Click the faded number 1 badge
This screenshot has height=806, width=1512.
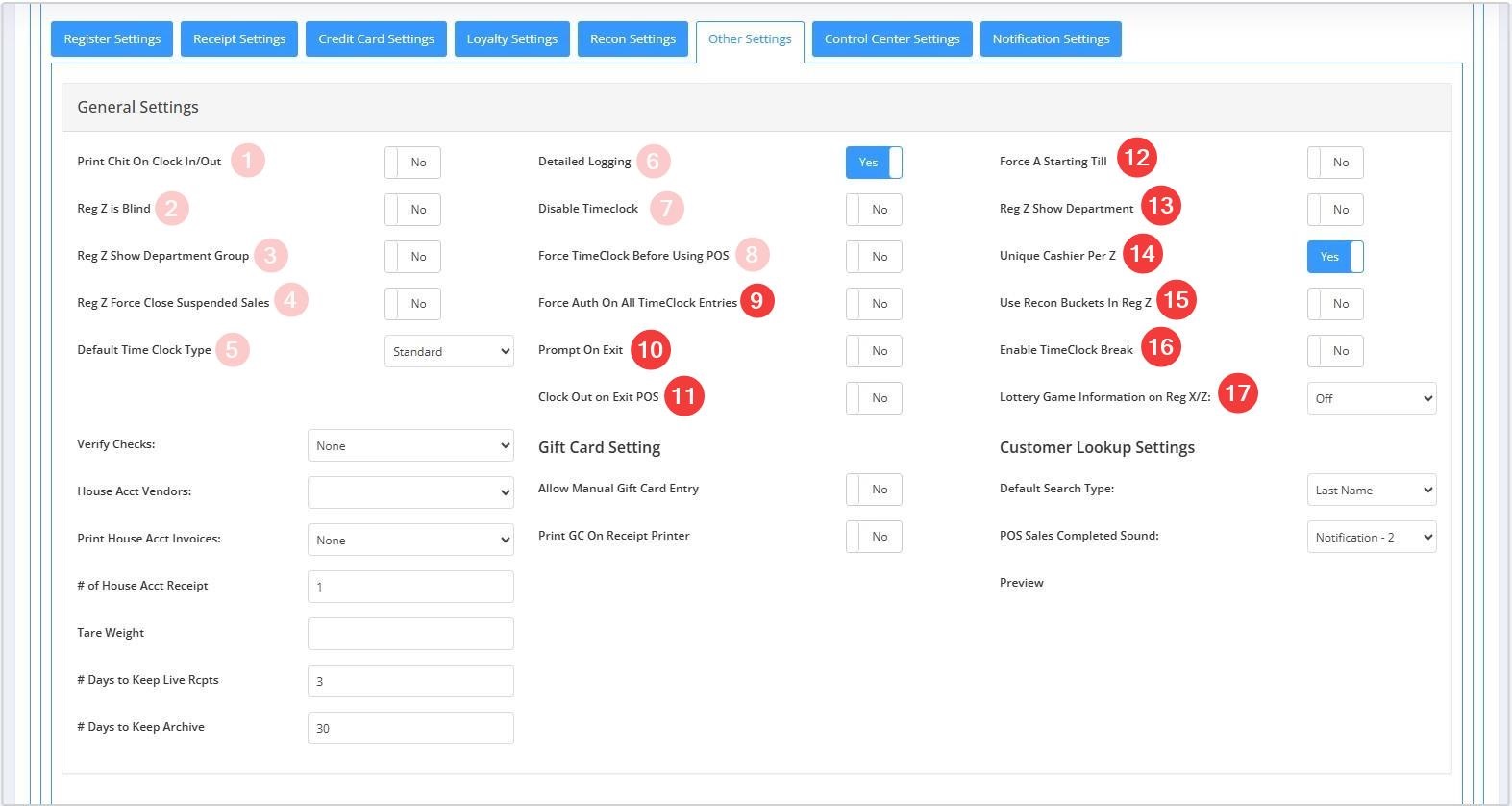click(x=247, y=160)
